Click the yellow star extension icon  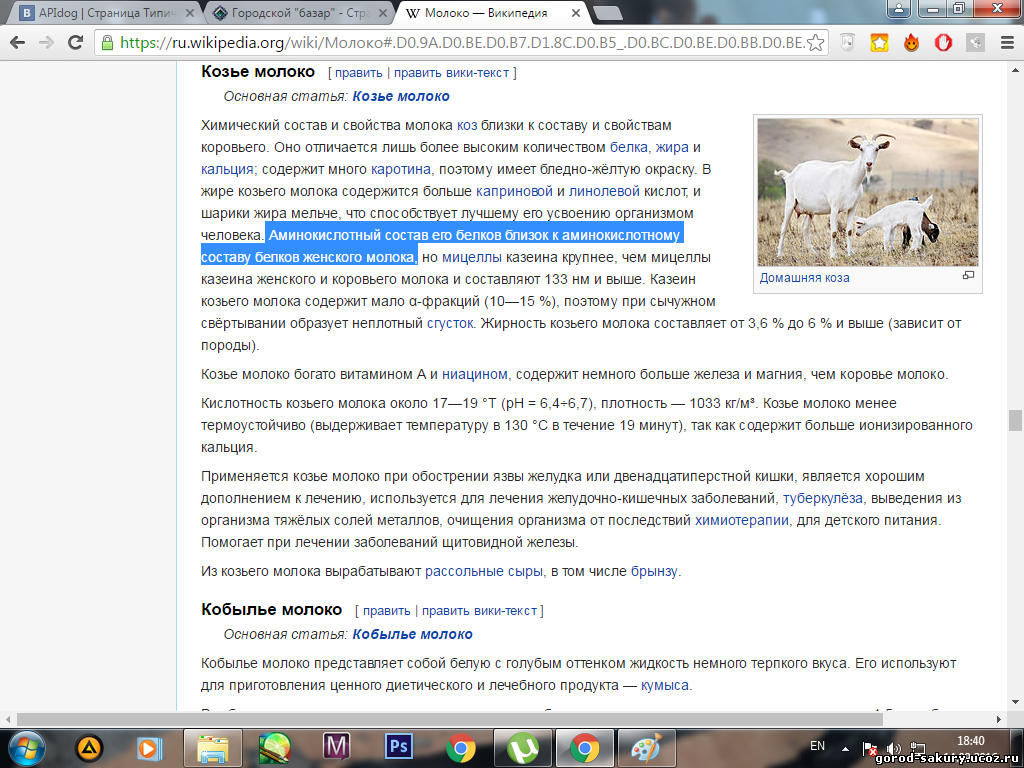pos(879,43)
